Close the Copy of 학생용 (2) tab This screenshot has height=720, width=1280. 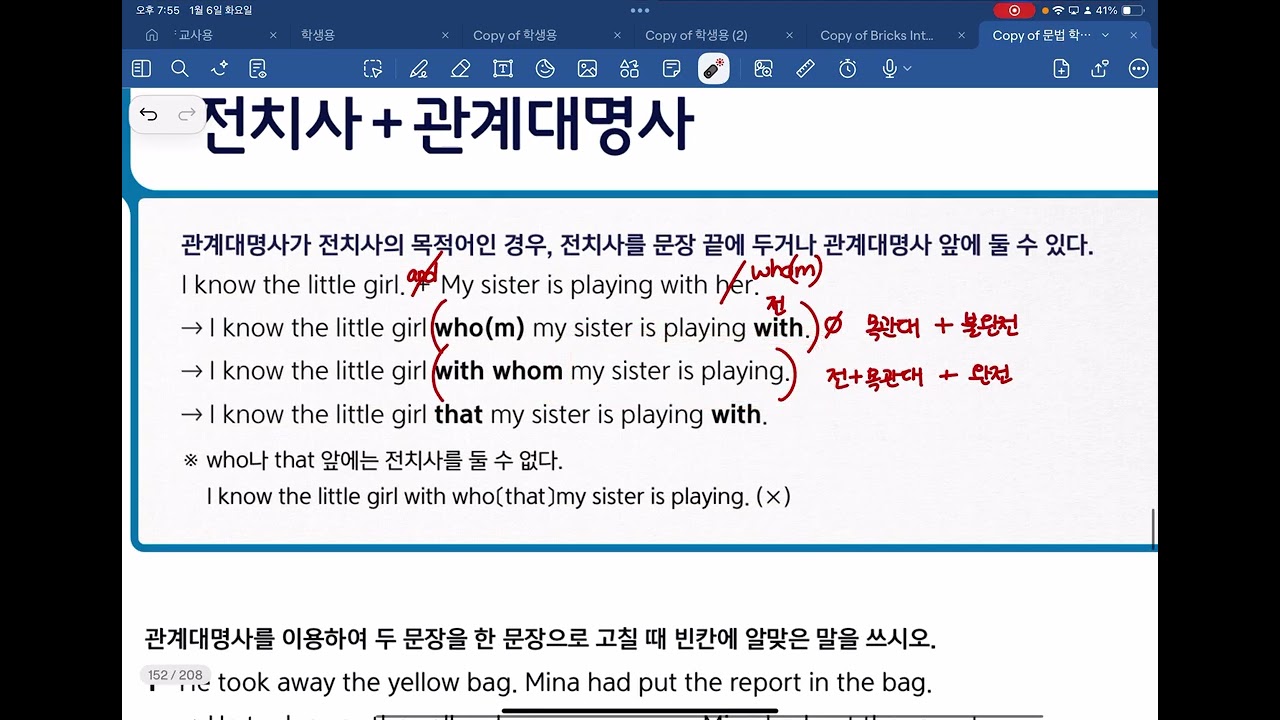(x=789, y=35)
